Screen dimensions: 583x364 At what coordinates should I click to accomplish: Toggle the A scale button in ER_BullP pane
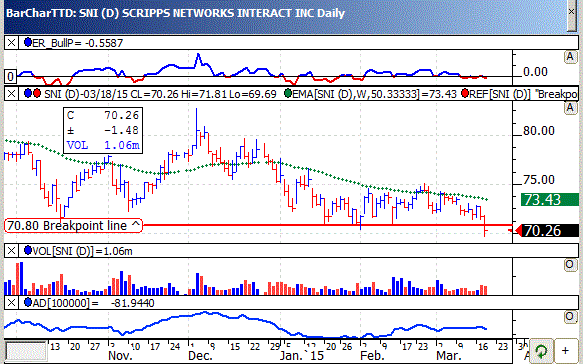pyautogui.click(x=570, y=57)
